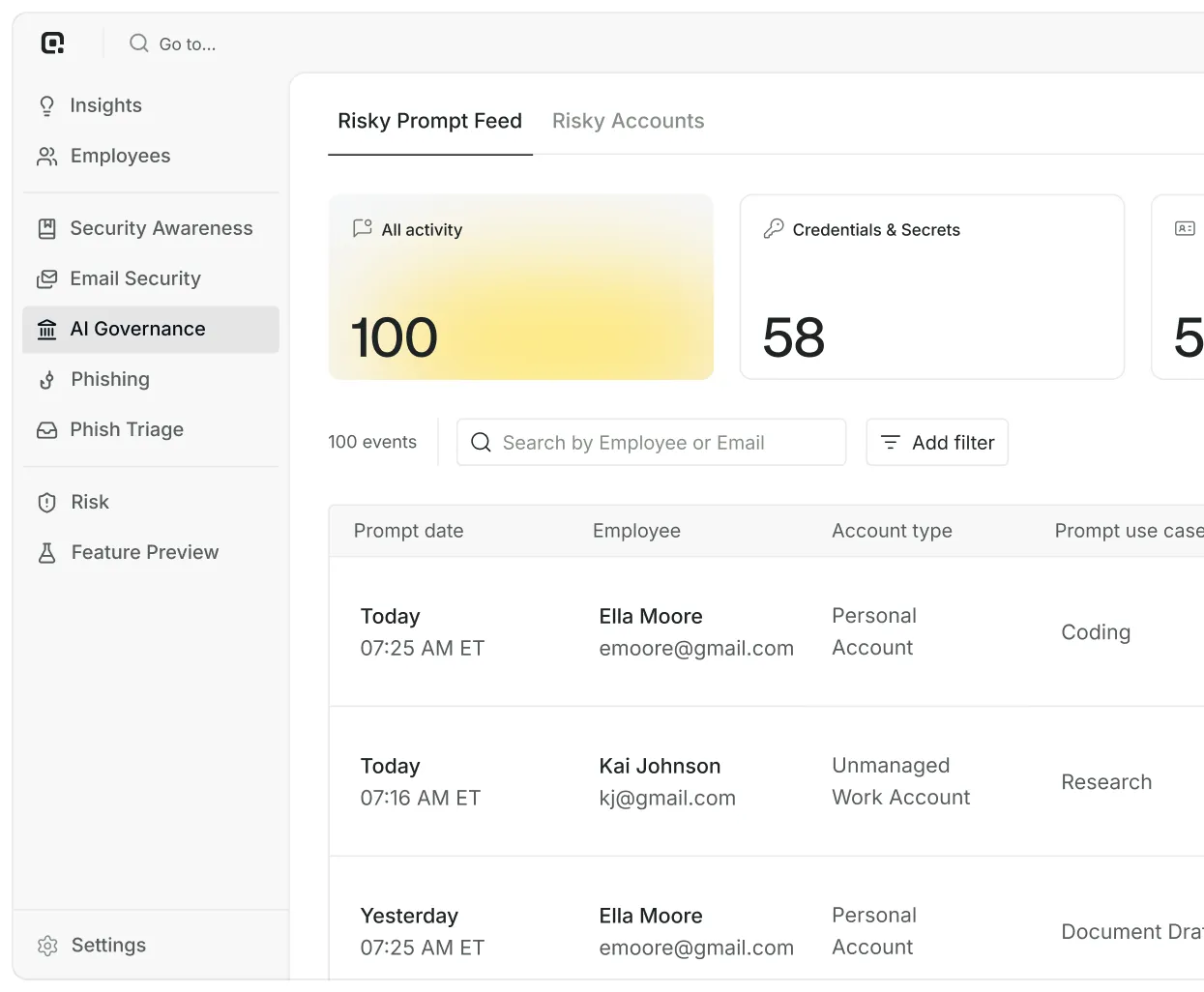Viewport: 1204px width, 992px height.
Task: Select the All activity card
Action: click(521, 287)
